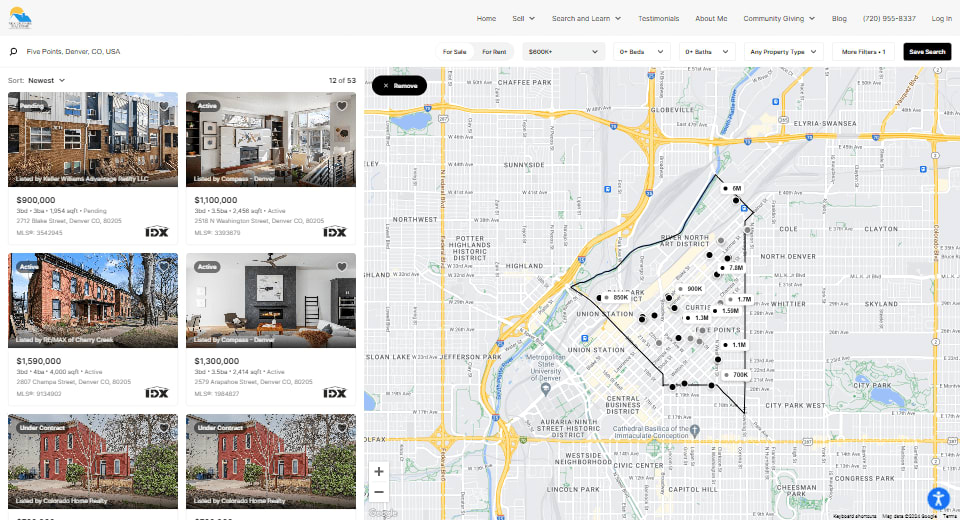
Task: Click the 1.1M map price marker
Action: [735, 345]
